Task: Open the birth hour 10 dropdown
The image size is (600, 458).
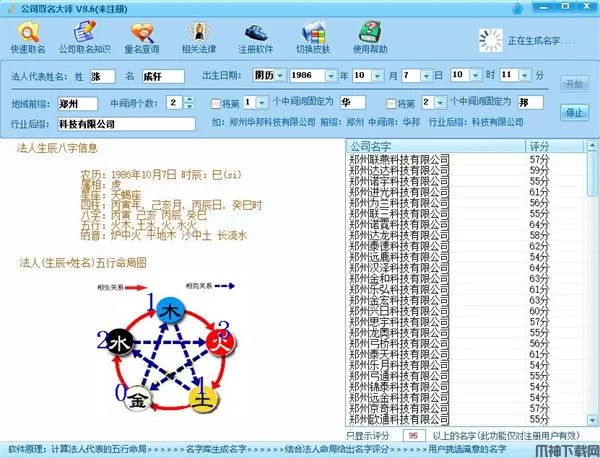Action: coord(476,75)
